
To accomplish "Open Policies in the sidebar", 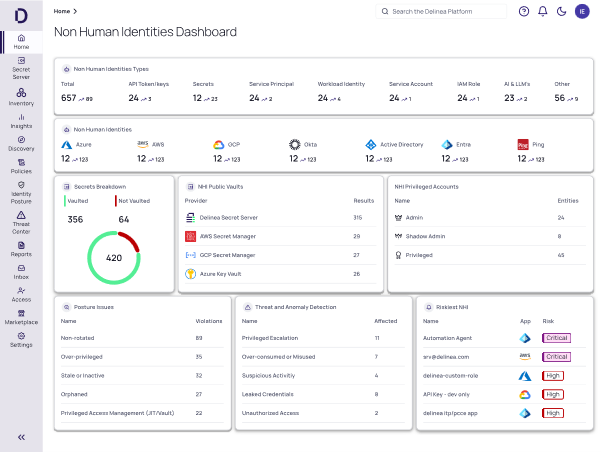I will tap(21, 166).
